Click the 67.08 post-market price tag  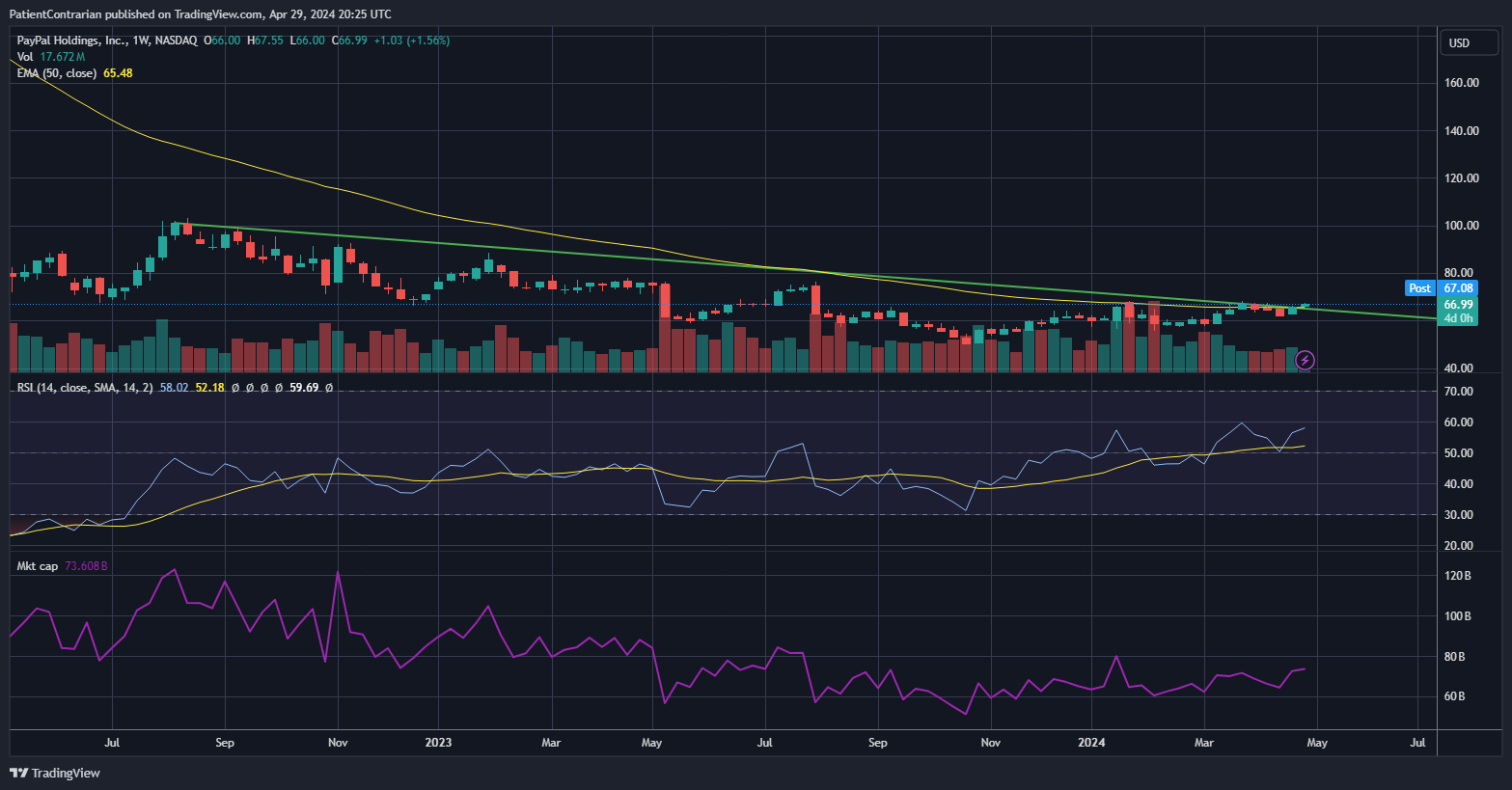pos(1458,288)
